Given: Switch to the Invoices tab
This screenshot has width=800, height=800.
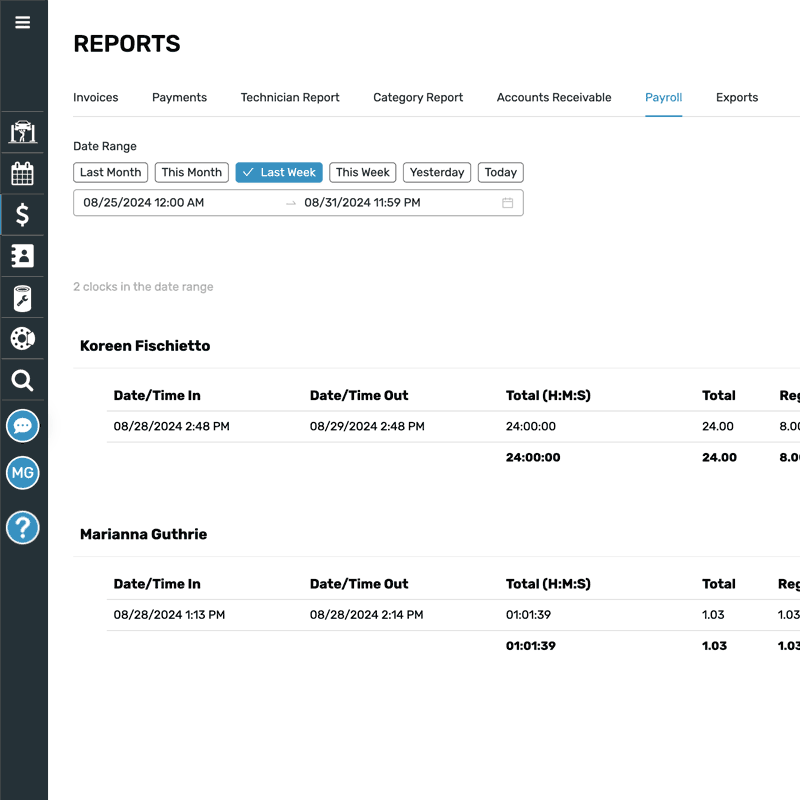Looking at the screenshot, I should point(95,97).
